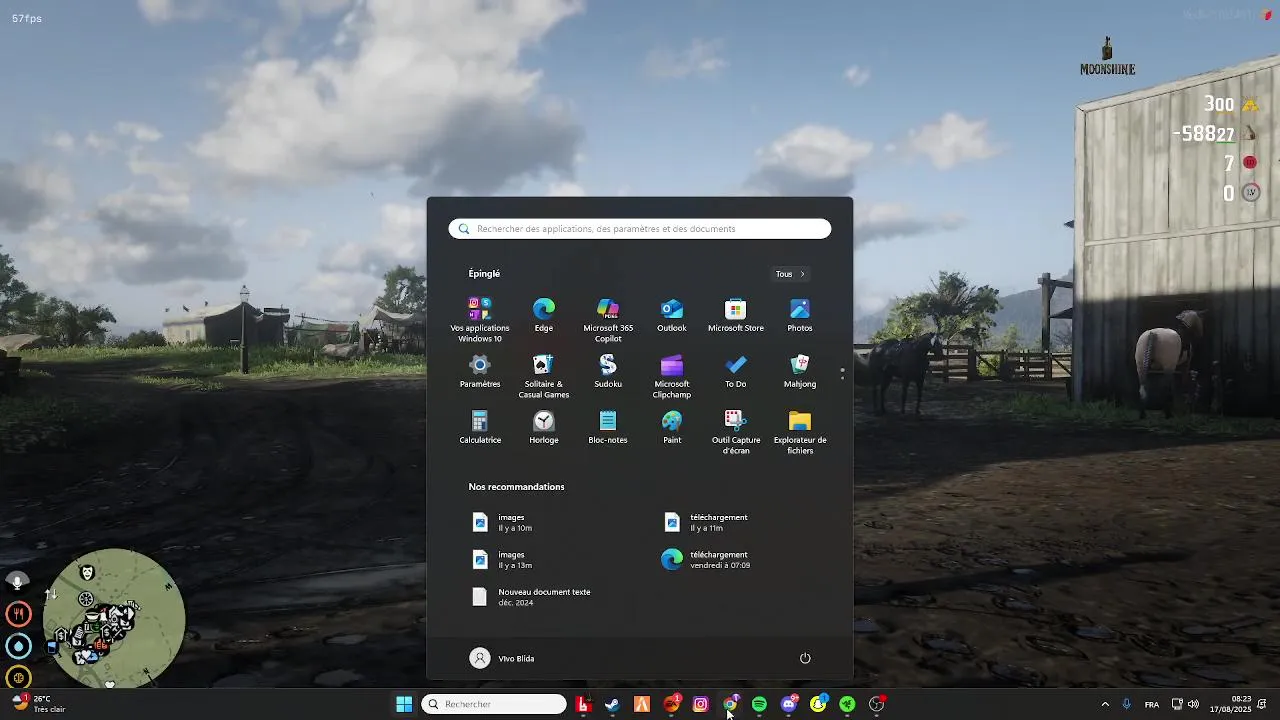
Task: Open Bloc-notes
Action: [608, 427]
